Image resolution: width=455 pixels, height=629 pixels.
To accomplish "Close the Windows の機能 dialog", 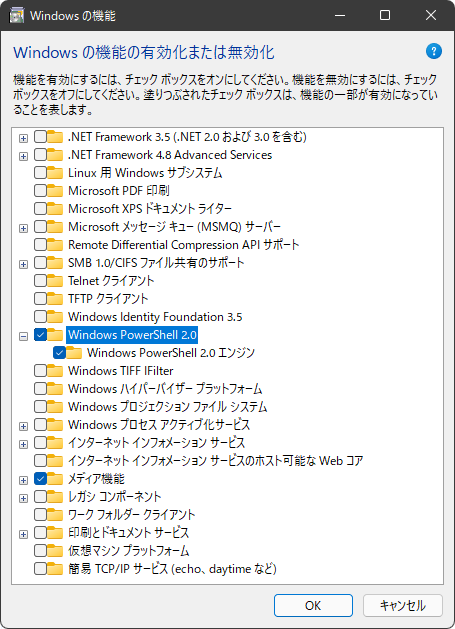I will 431,15.
